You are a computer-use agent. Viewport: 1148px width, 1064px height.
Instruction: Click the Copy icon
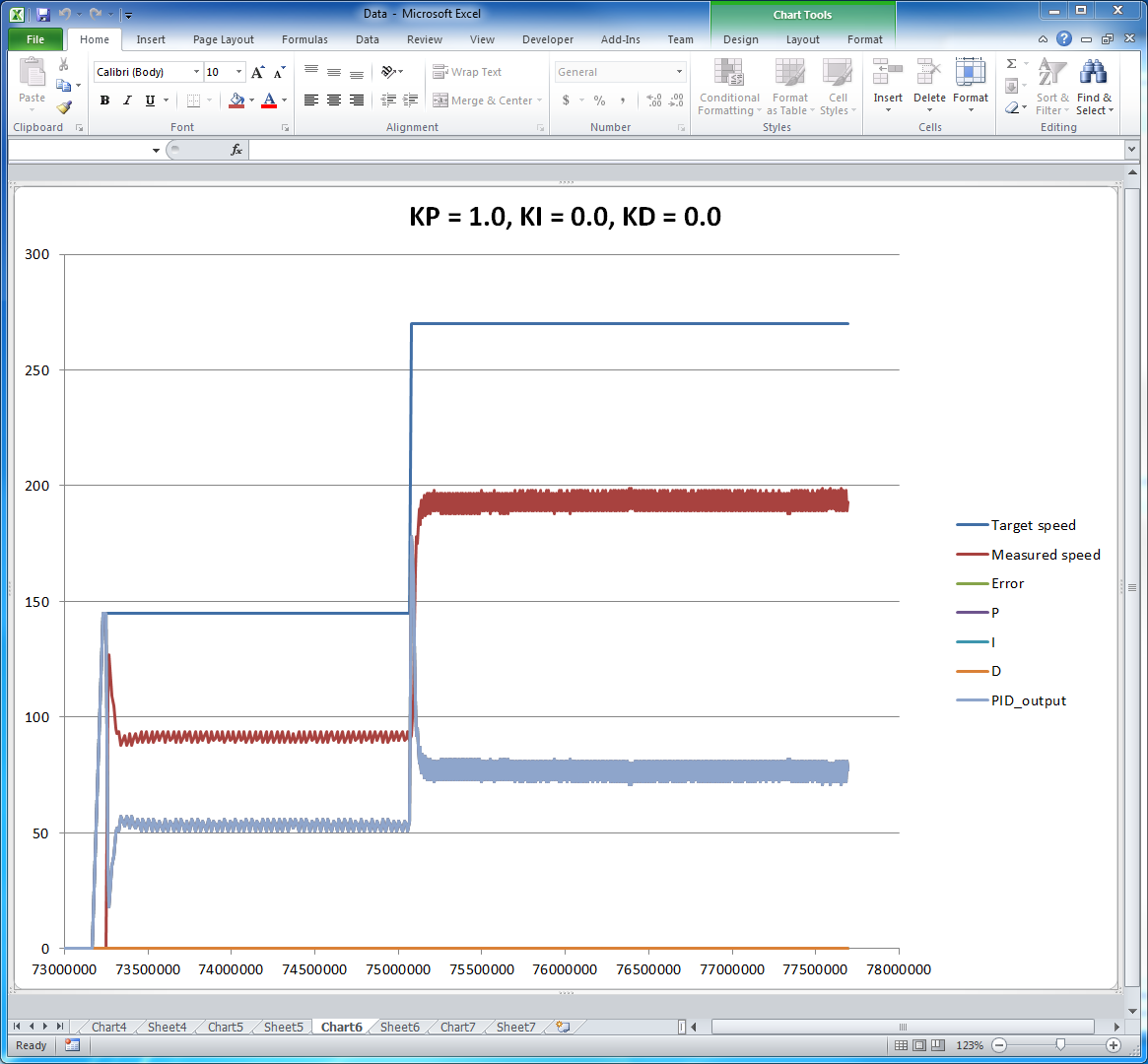coord(64,86)
